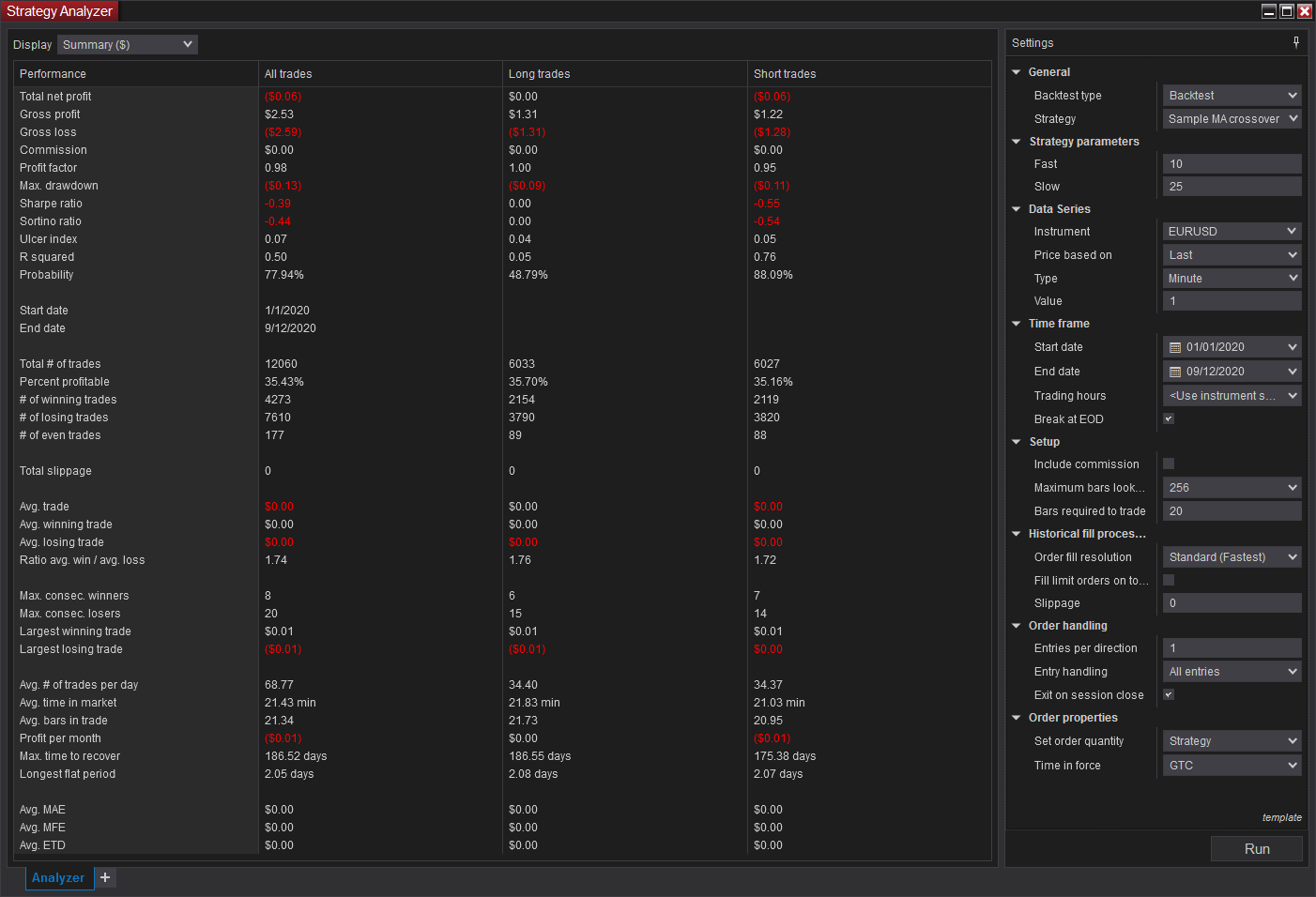The width and height of the screenshot is (1316, 897).
Task: Close the Strategy Analyzer window
Action: click(x=1305, y=11)
